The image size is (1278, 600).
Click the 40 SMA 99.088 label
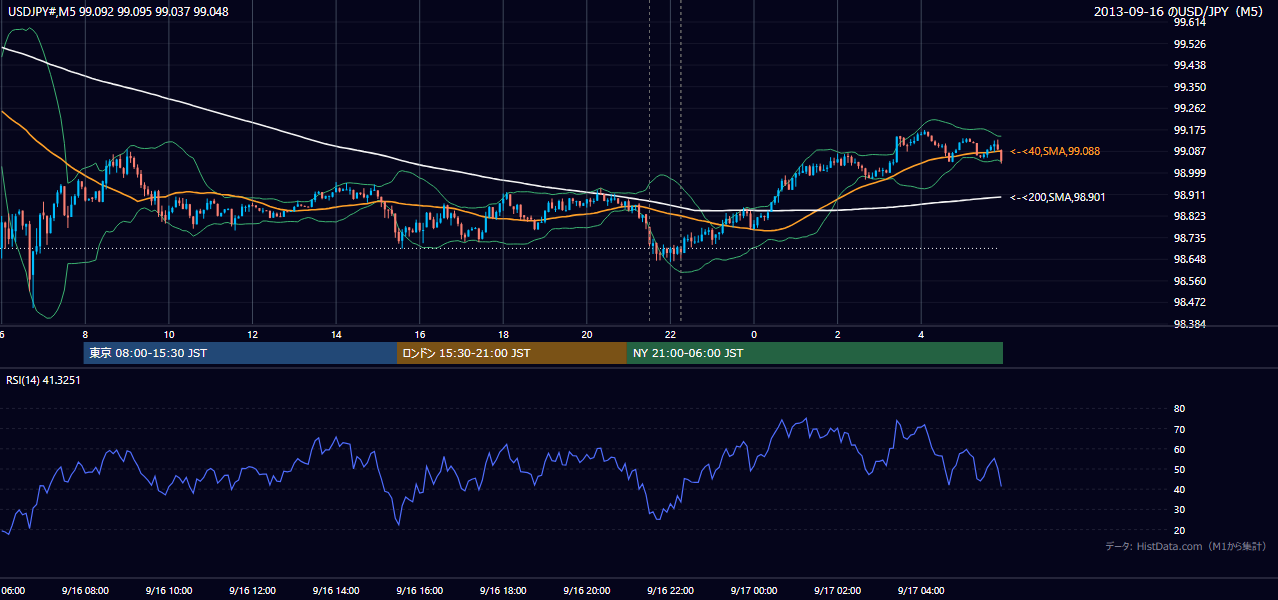coord(1055,151)
